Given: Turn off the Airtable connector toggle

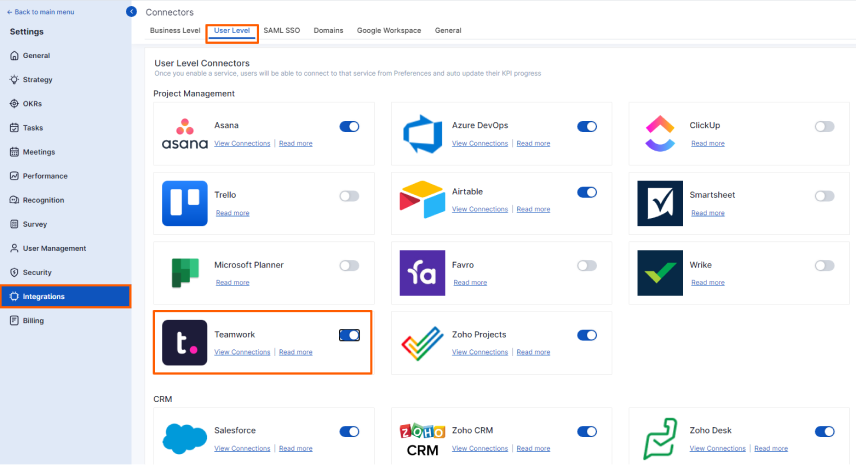Looking at the screenshot, I should point(587,192).
